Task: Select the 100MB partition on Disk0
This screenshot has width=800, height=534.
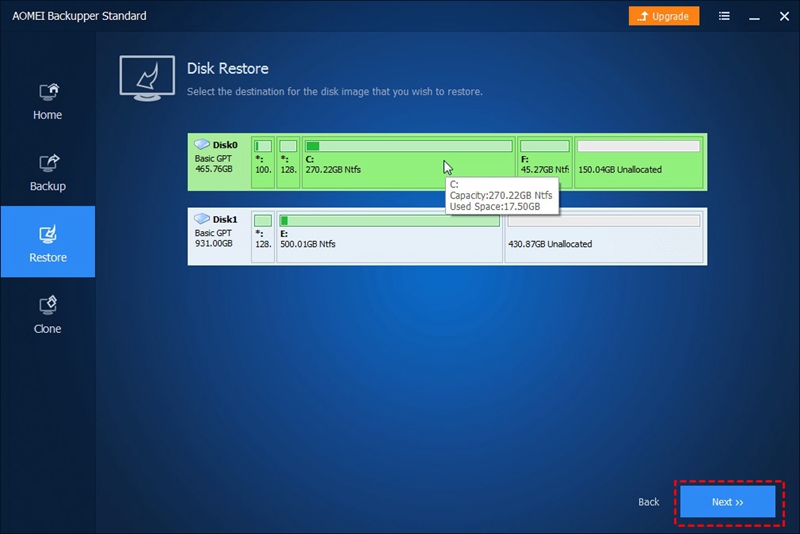Action: point(263,162)
